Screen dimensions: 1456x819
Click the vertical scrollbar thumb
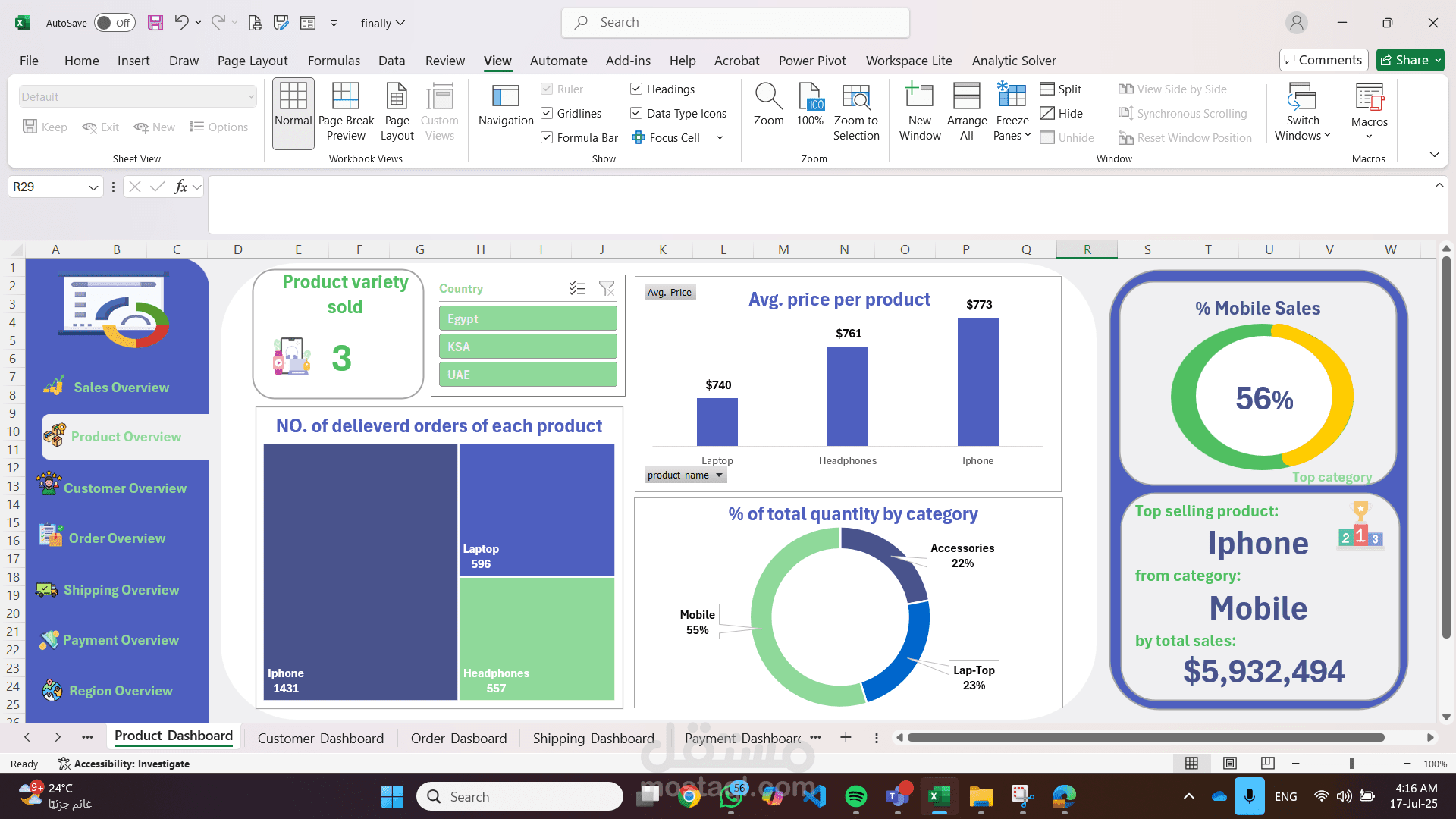pyautogui.click(x=1445, y=447)
